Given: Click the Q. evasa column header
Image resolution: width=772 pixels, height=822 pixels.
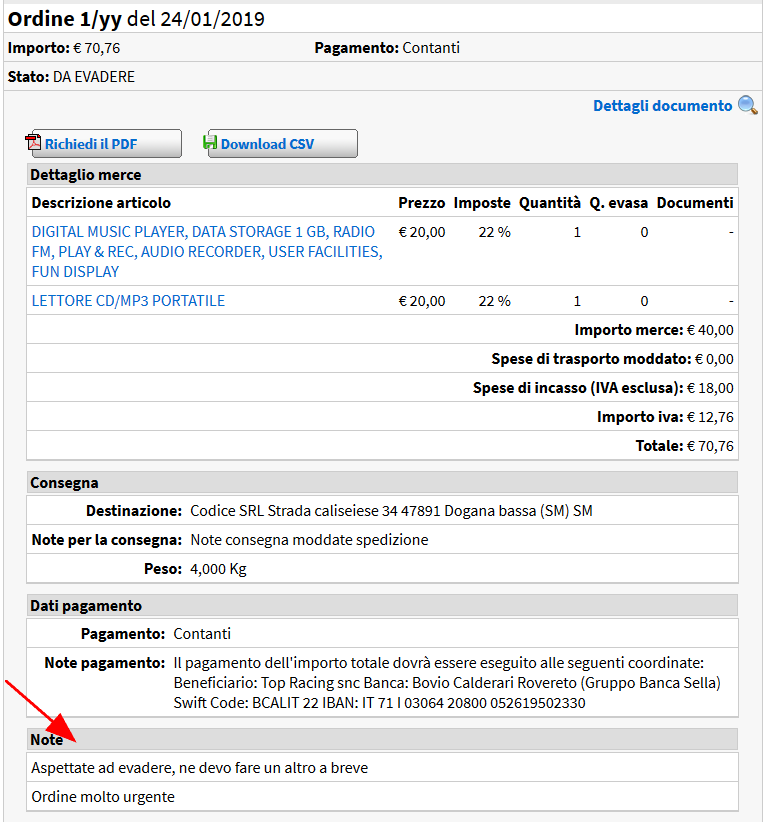Looking at the screenshot, I should (619, 203).
